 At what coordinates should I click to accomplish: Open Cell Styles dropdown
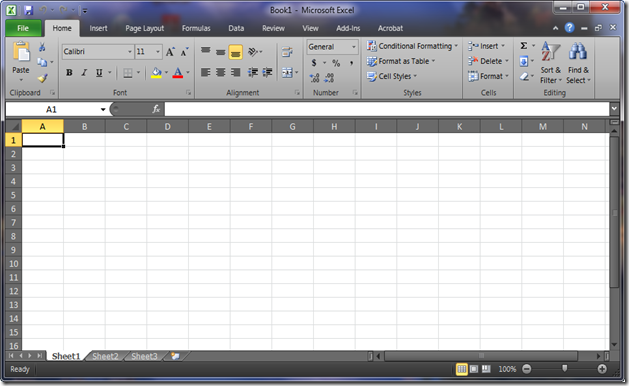tap(392, 76)
